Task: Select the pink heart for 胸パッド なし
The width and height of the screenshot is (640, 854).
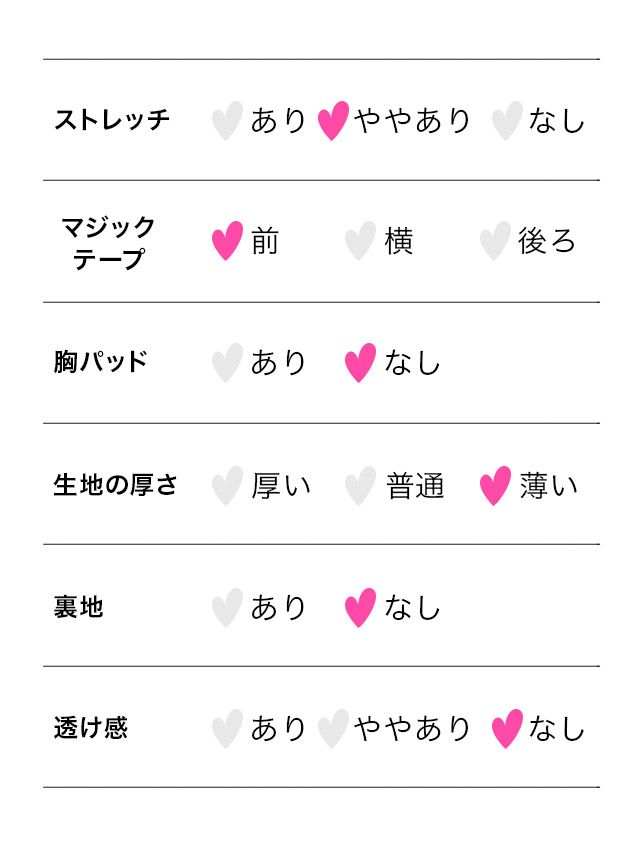Action: point(360,362)
